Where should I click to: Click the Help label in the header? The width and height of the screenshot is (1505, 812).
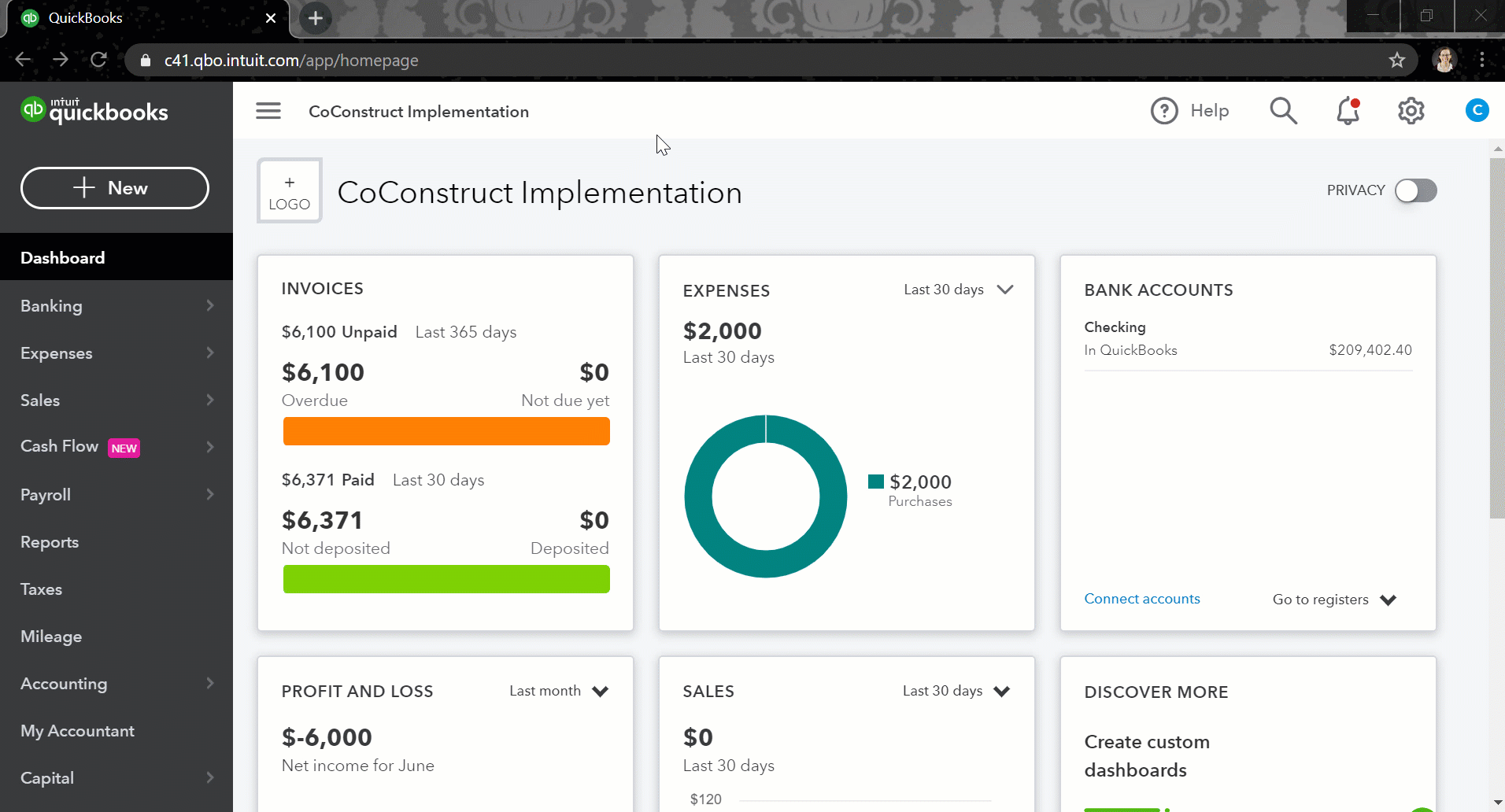pyautogui.click(x=1210, y=111)
